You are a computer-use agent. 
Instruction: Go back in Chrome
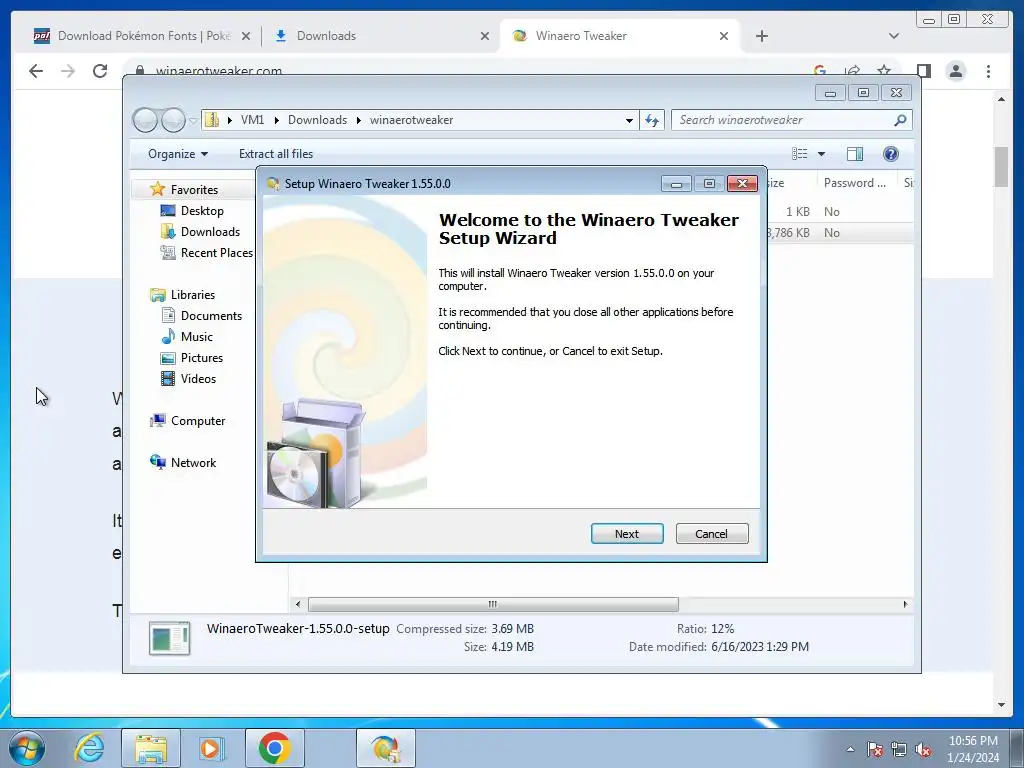(x=36, y=71)
